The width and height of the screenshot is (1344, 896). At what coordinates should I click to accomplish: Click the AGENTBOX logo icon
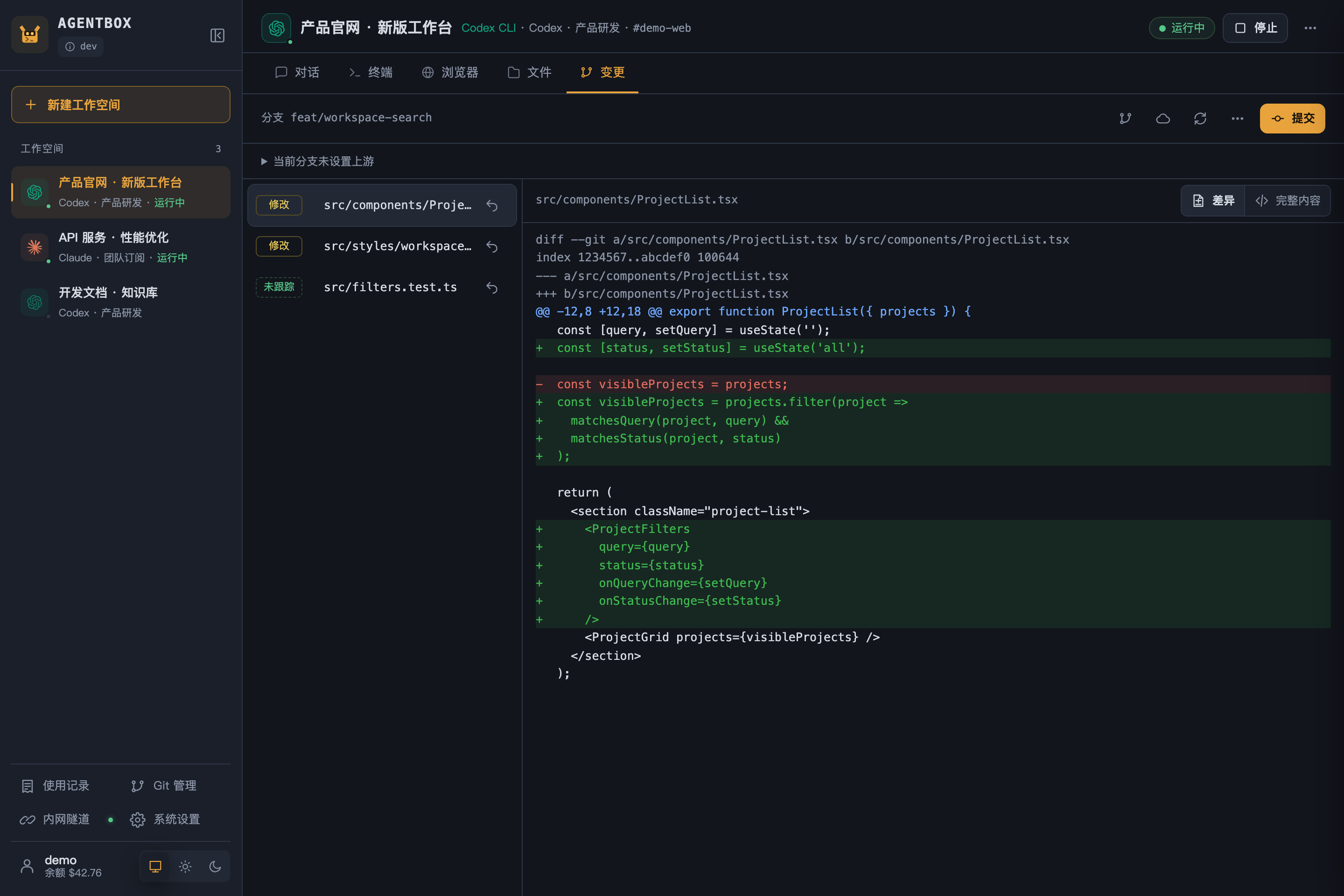point(30,34)
